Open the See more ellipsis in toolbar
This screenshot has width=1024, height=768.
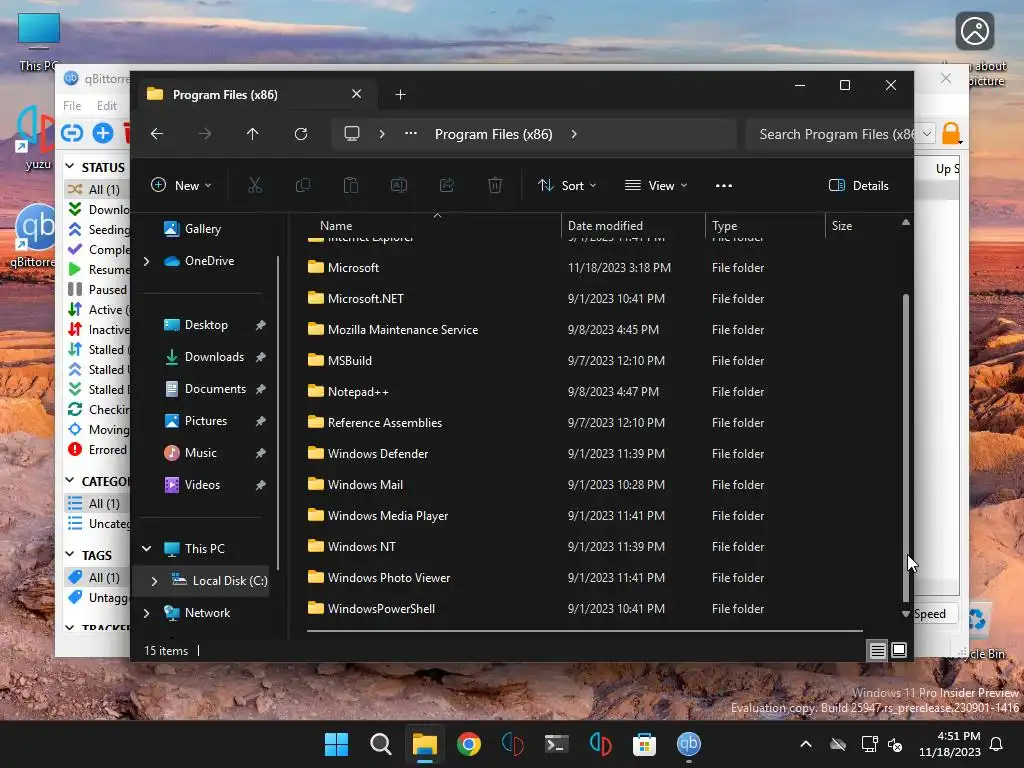coord(724,185)
